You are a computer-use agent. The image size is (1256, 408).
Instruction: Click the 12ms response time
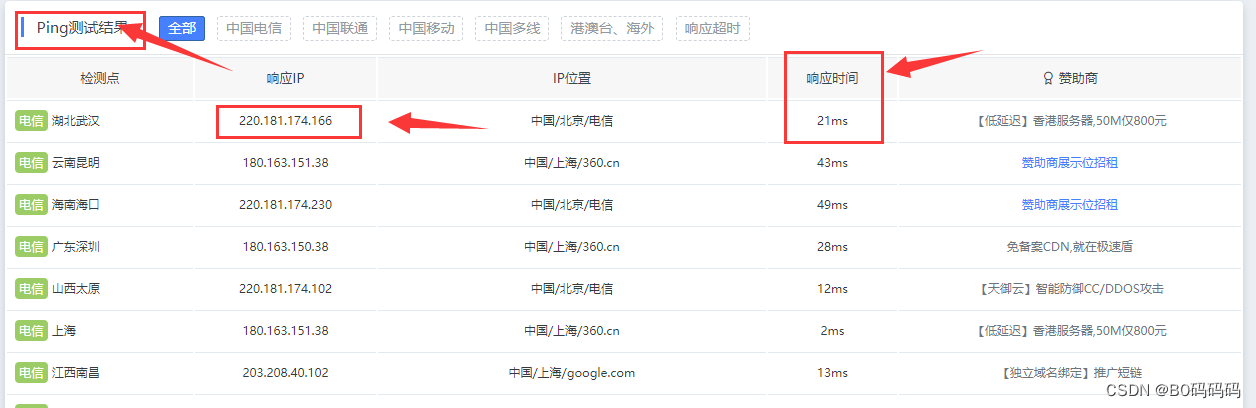pos(832,289)
